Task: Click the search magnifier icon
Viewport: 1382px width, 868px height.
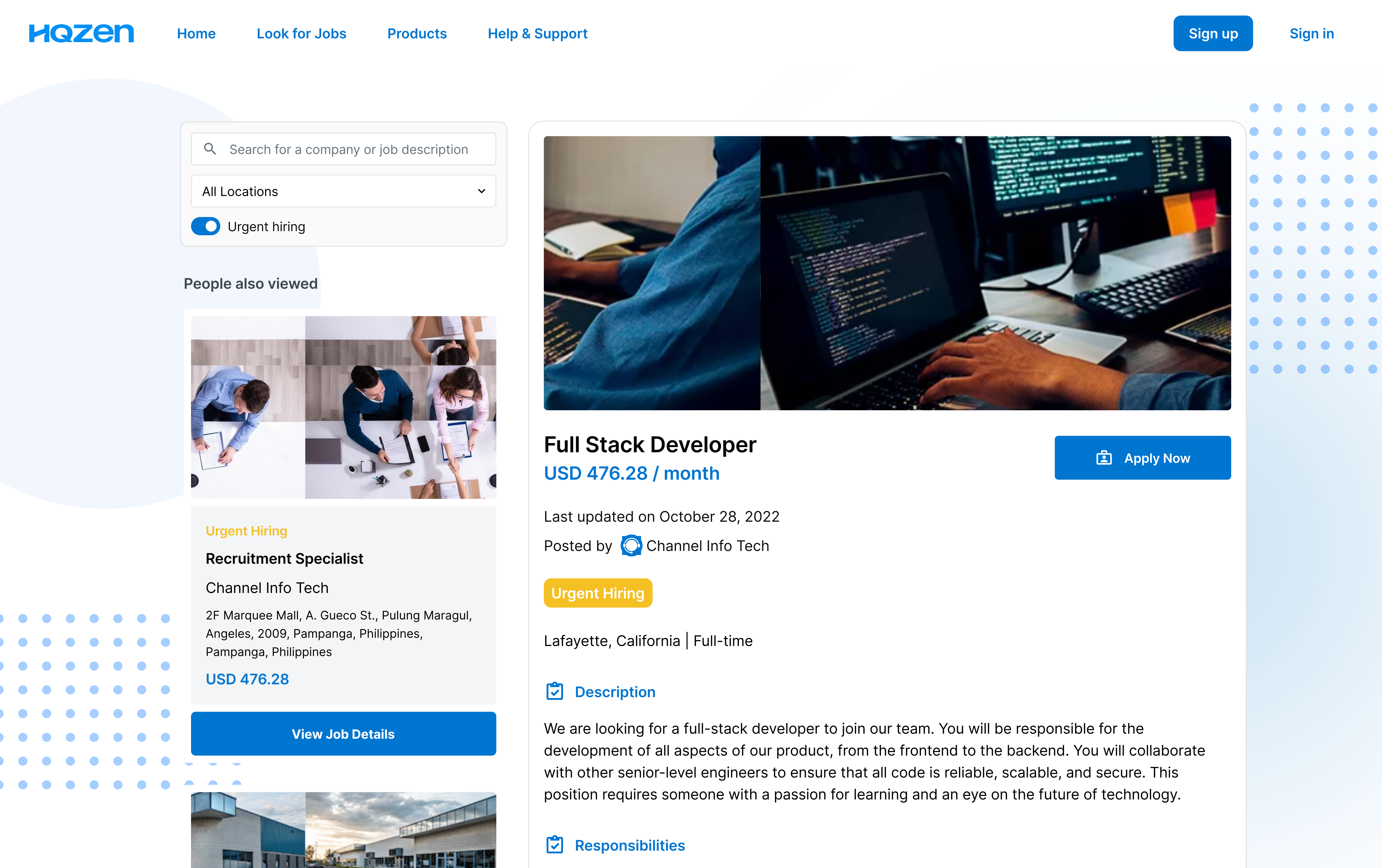Action: pyautogui.click(x=210, y=149)
